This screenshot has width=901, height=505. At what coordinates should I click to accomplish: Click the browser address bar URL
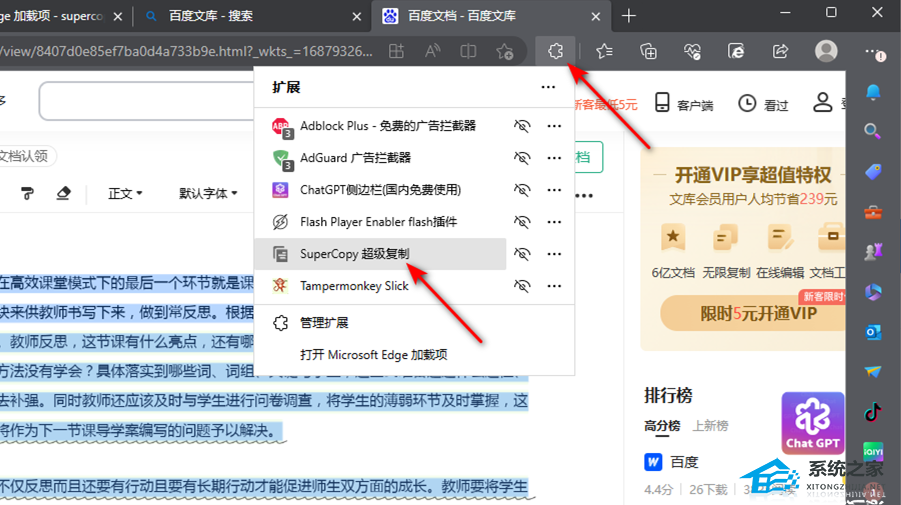[x=187, y=51]
